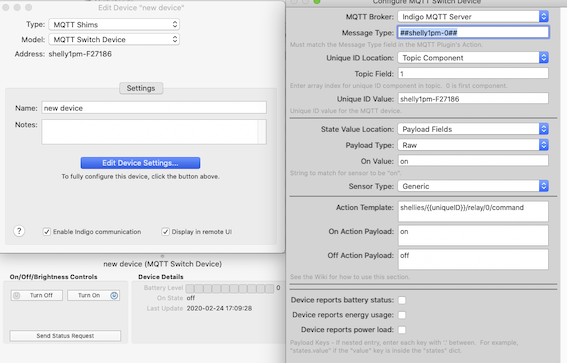Toggle Display in remote UI checkbox
This screenshot has height=363, width=567.
165,232
